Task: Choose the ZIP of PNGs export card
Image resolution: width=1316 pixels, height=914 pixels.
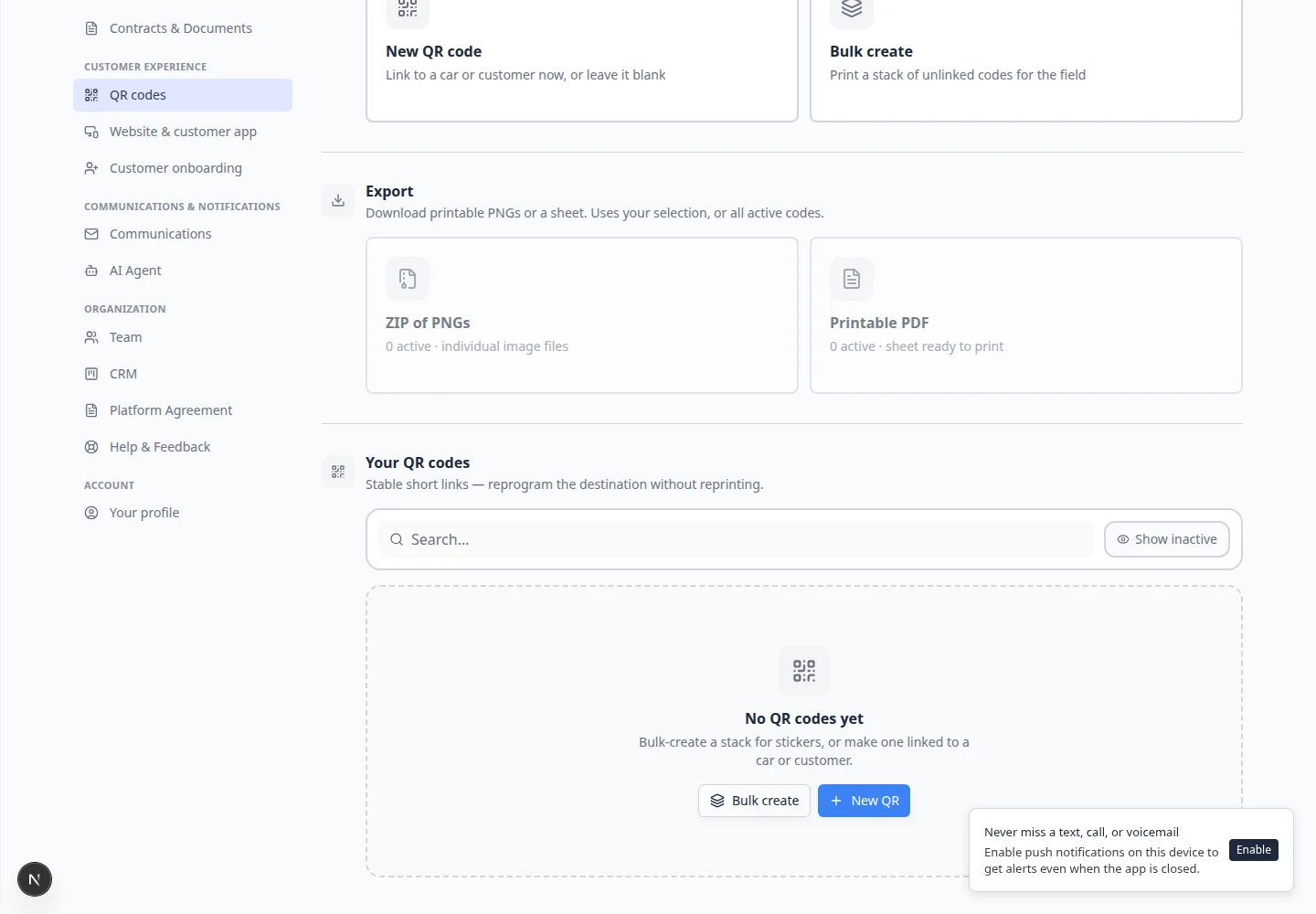Action: 582,315
